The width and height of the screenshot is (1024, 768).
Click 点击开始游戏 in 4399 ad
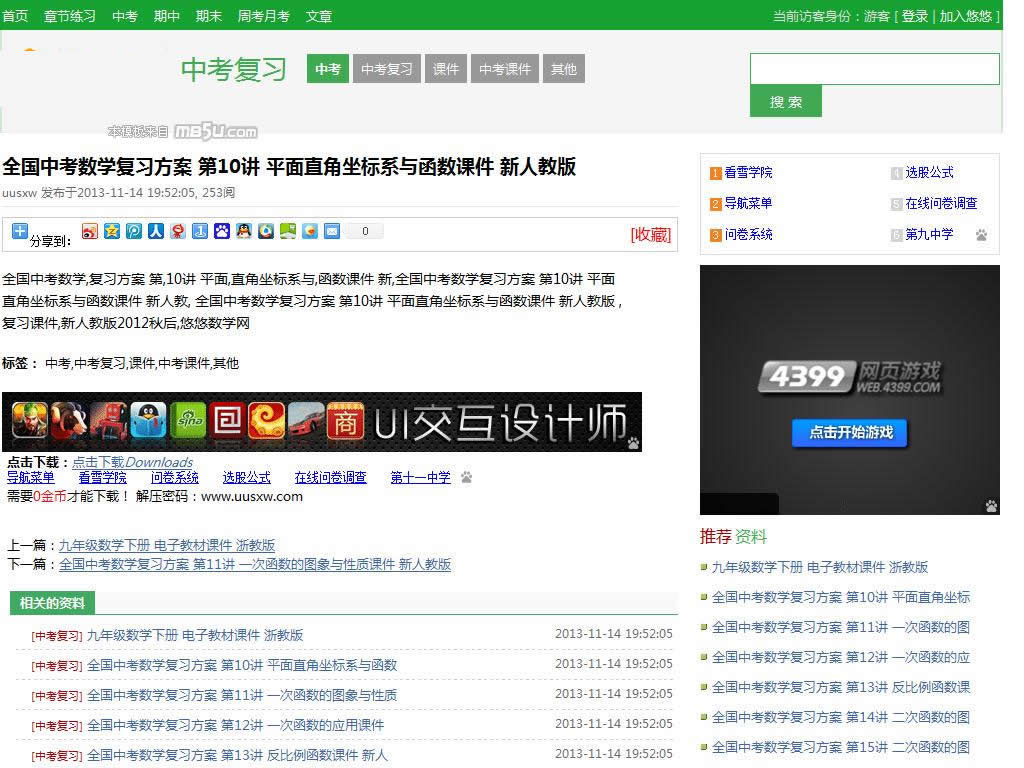click(850, 432)
